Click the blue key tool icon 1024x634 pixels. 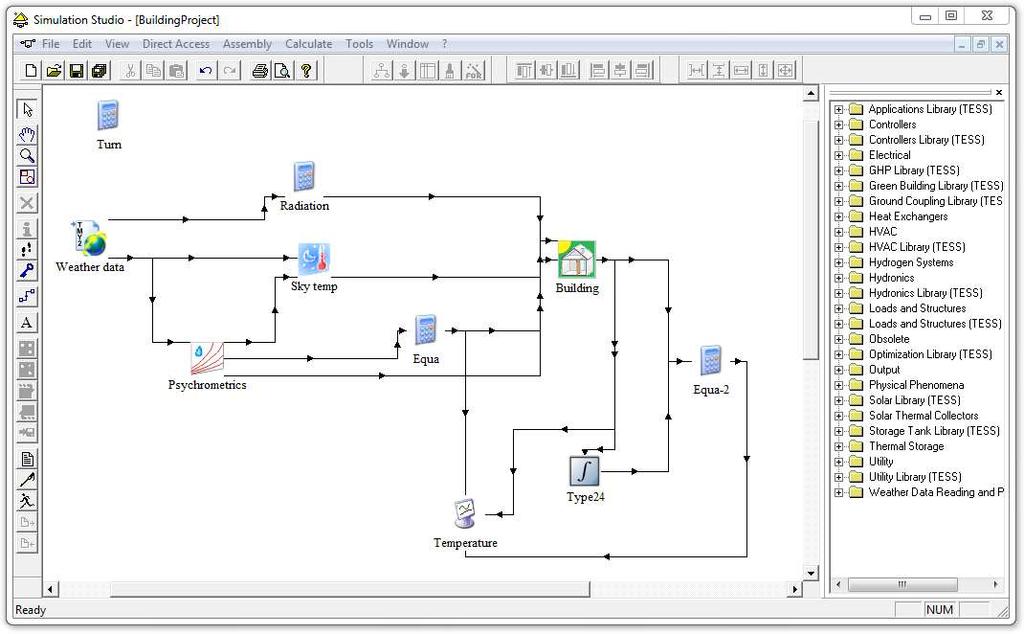point(27,270)
